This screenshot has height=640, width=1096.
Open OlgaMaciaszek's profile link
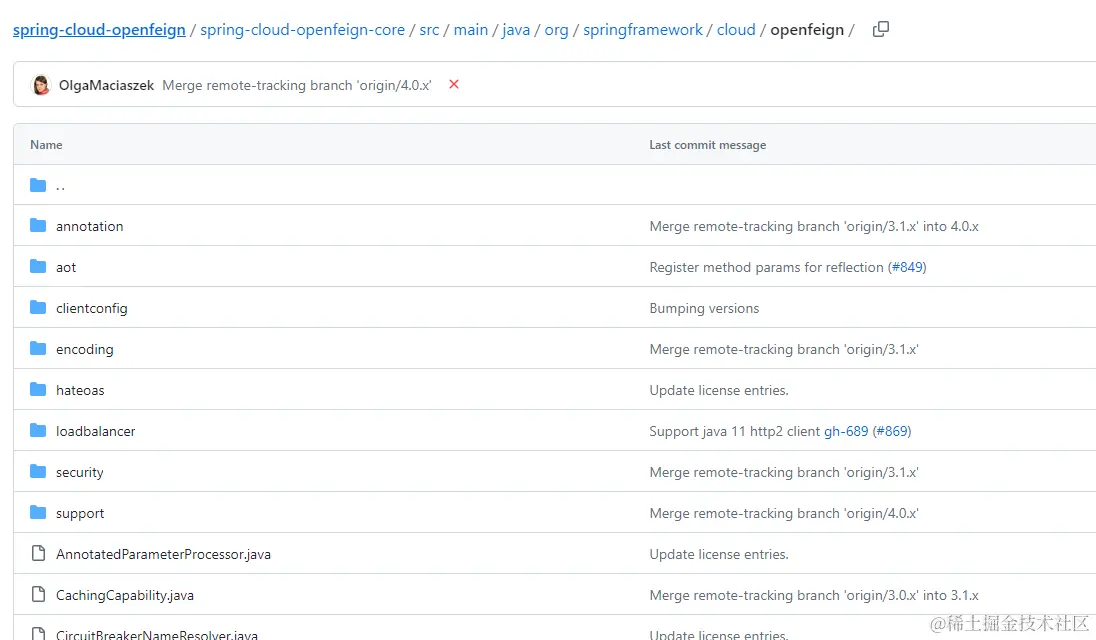coord(106,85)
